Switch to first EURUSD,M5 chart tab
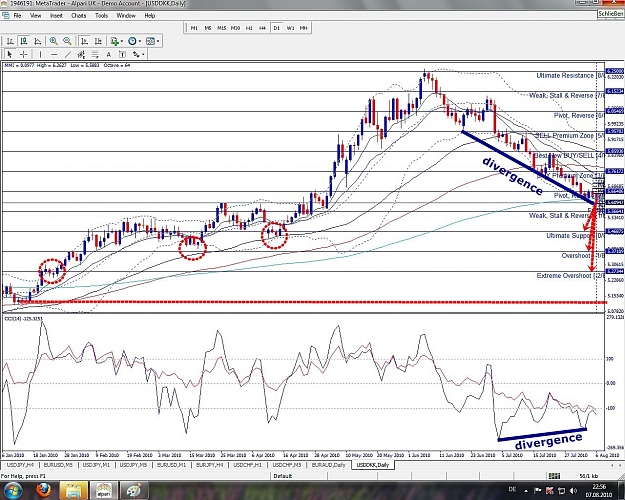625x500 pixels. point(58,465)
